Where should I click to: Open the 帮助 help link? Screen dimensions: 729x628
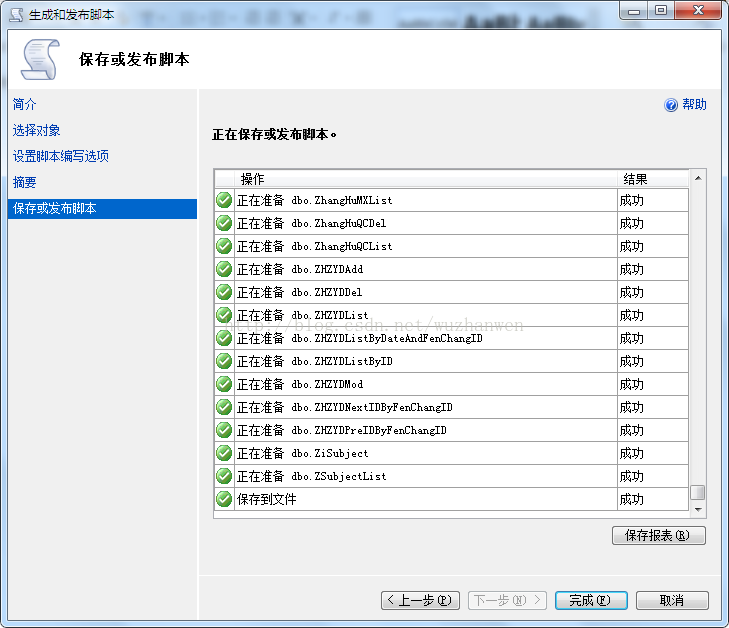695,105
